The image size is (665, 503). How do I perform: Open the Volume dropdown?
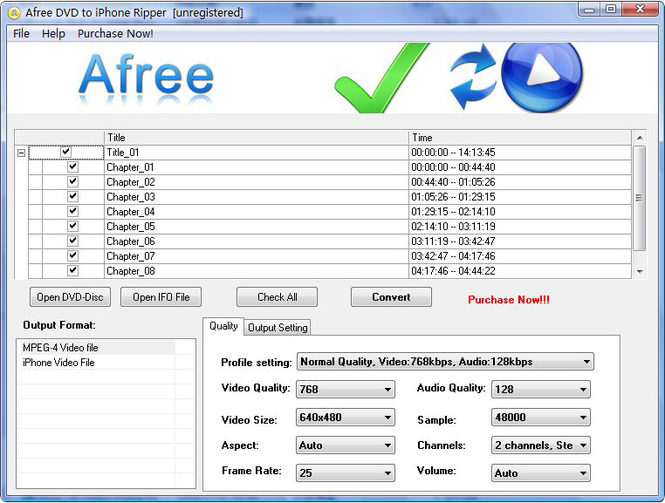(541, 473)
